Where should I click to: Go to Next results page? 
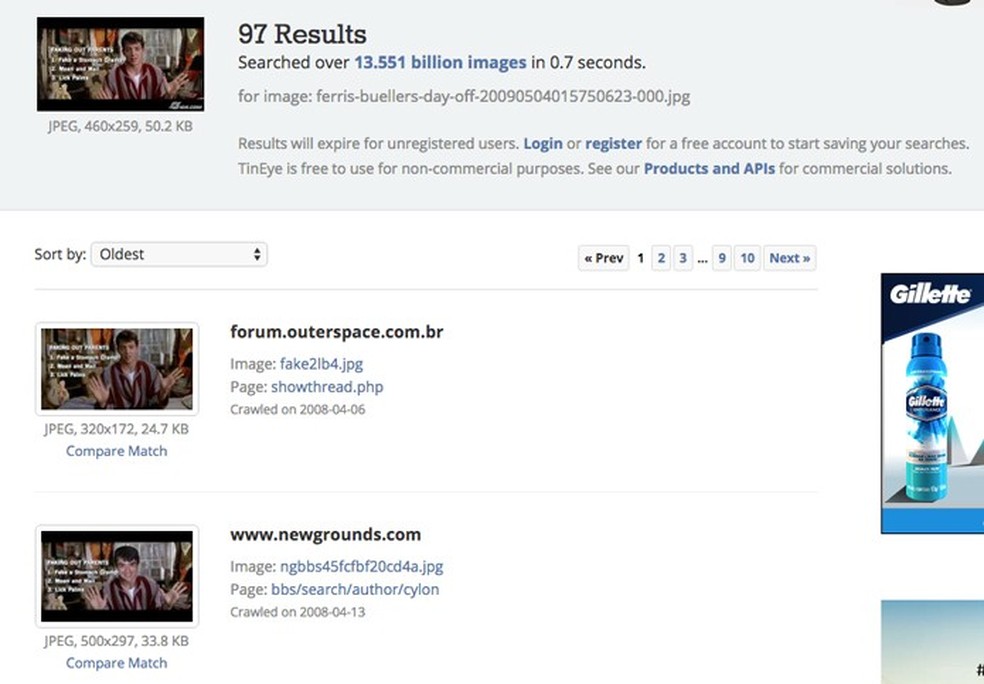[789, 258]
